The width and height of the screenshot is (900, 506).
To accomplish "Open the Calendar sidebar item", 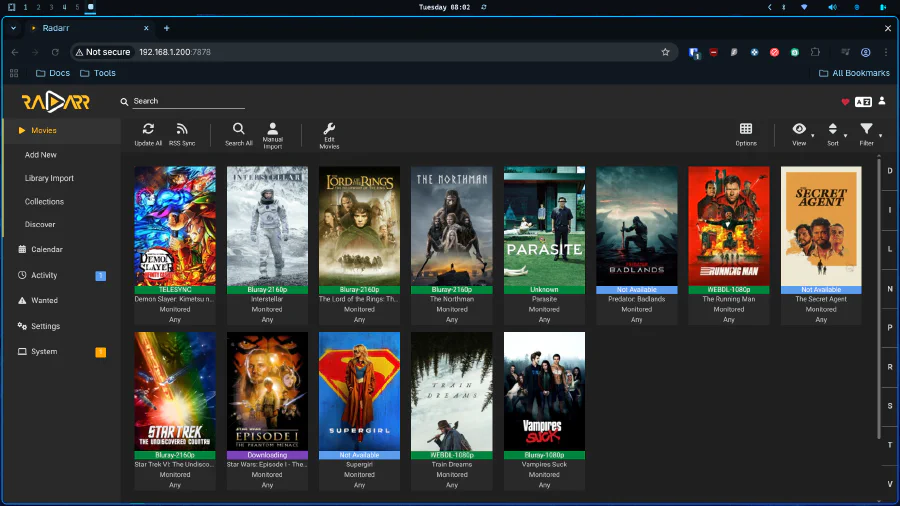I will 46,250.
